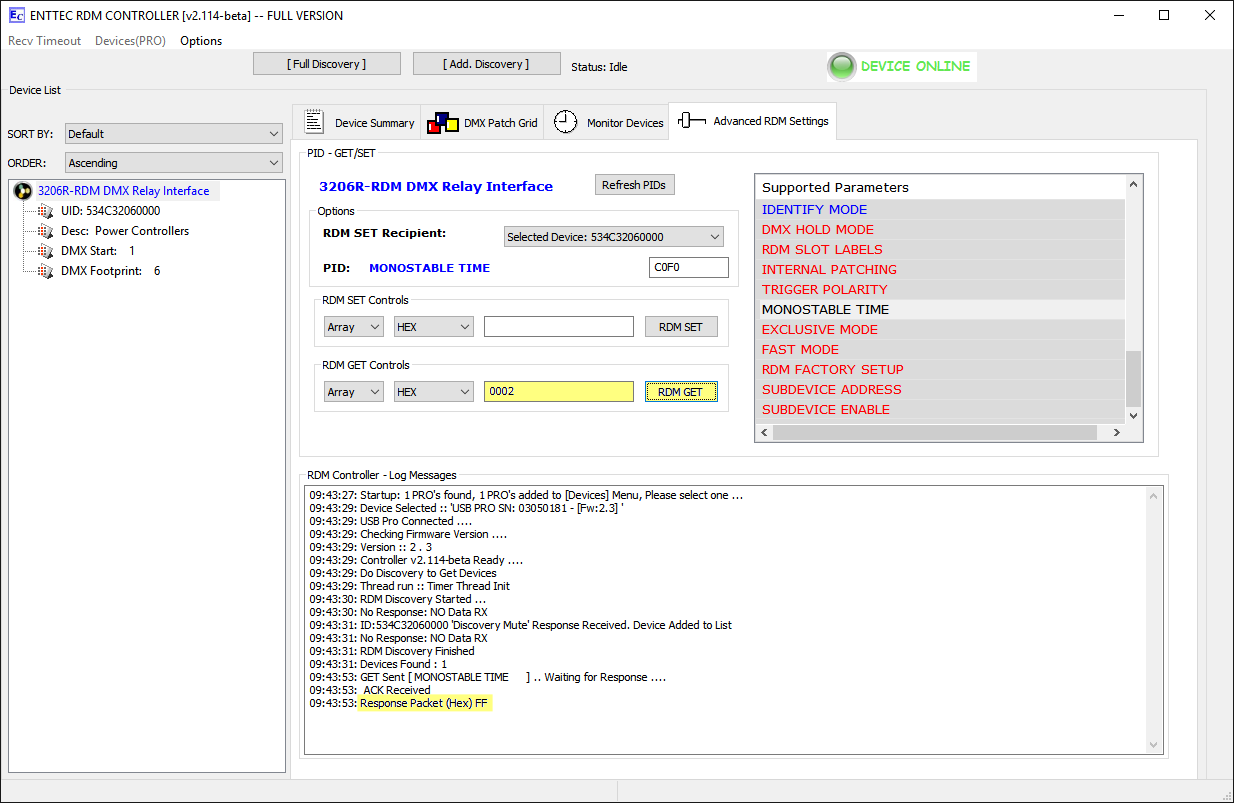Click the icon beside DMX Footprint
The width and height of the screenshot is (1234, 803).
click(45, 271)
